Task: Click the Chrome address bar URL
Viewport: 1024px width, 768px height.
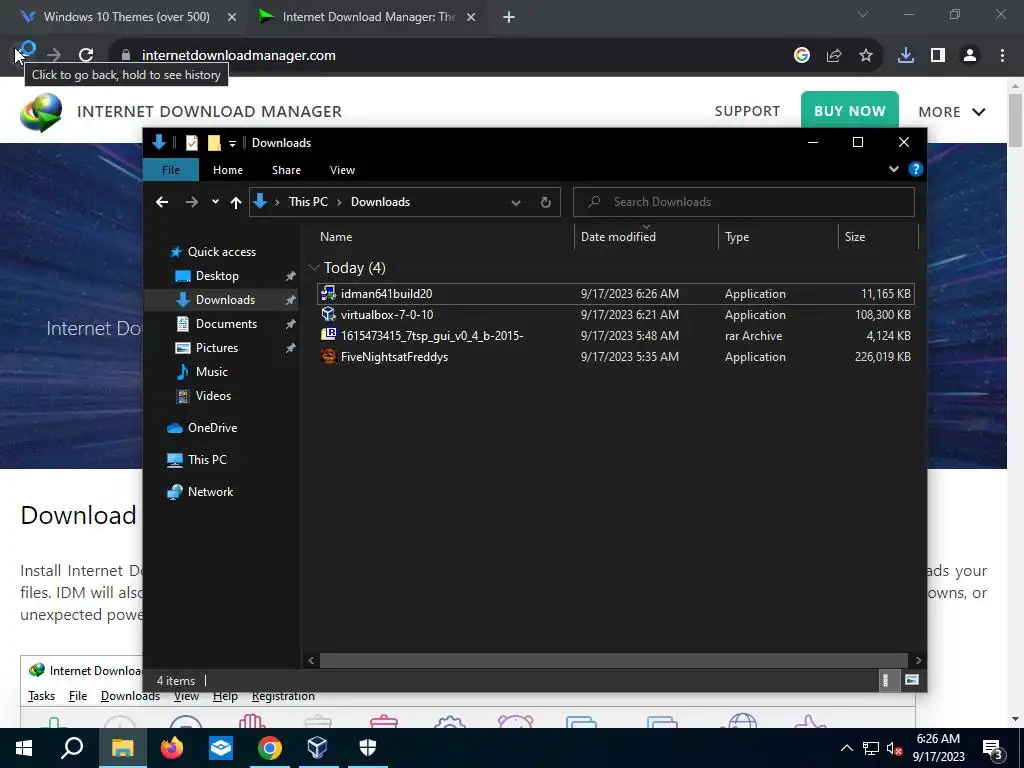Action: pyautogui.click(x=238, y=56)
